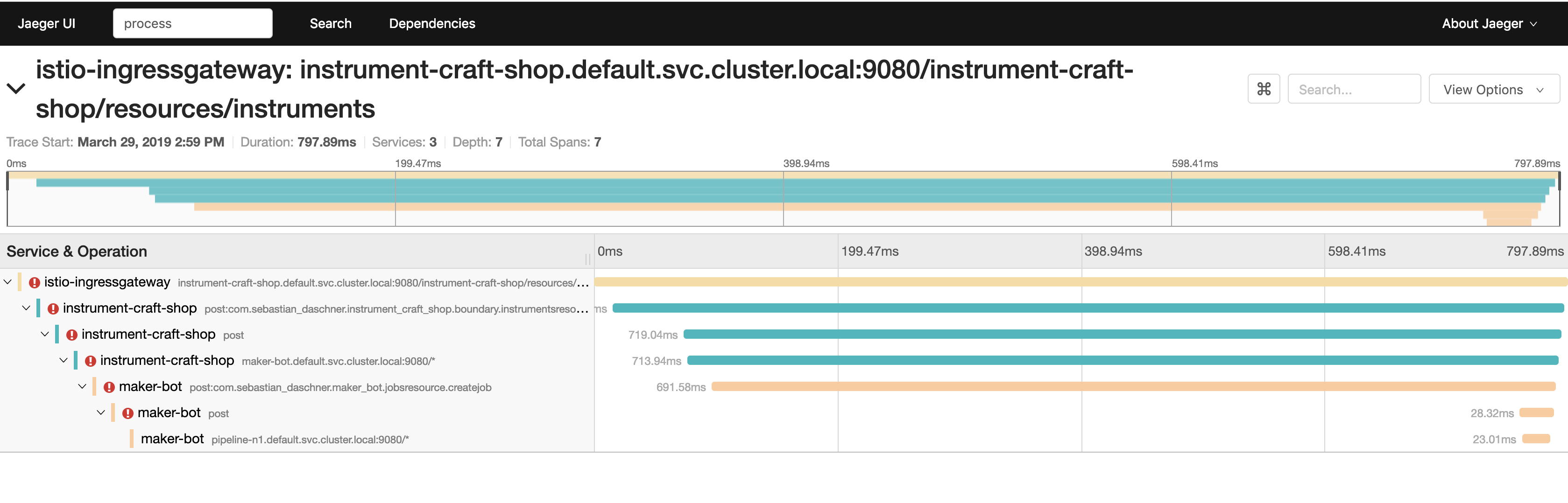Select istio-ingressgateway yellow span bar
This screenshot has height=503, width=1568.
pyautogui.click(x=1081, y=282)
